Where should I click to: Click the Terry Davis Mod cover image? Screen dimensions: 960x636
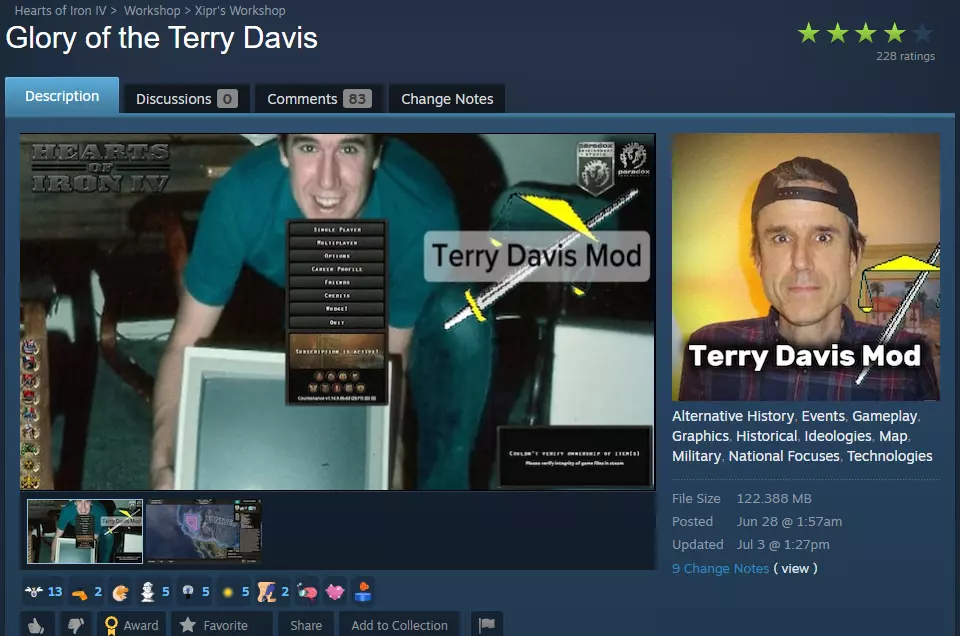[806, 267]
